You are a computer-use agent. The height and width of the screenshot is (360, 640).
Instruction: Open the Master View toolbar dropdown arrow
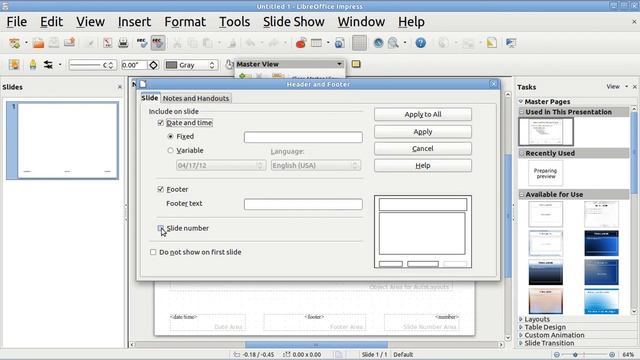339,64
